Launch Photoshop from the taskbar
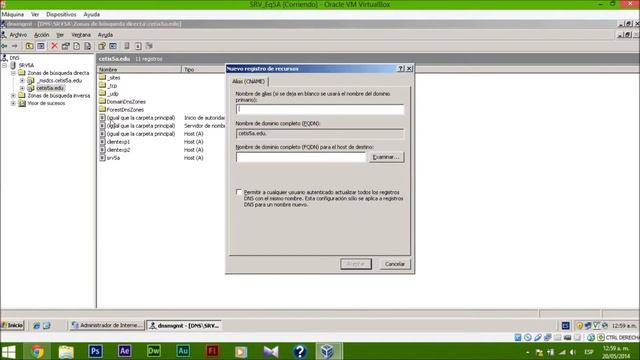 pos(95,351)
